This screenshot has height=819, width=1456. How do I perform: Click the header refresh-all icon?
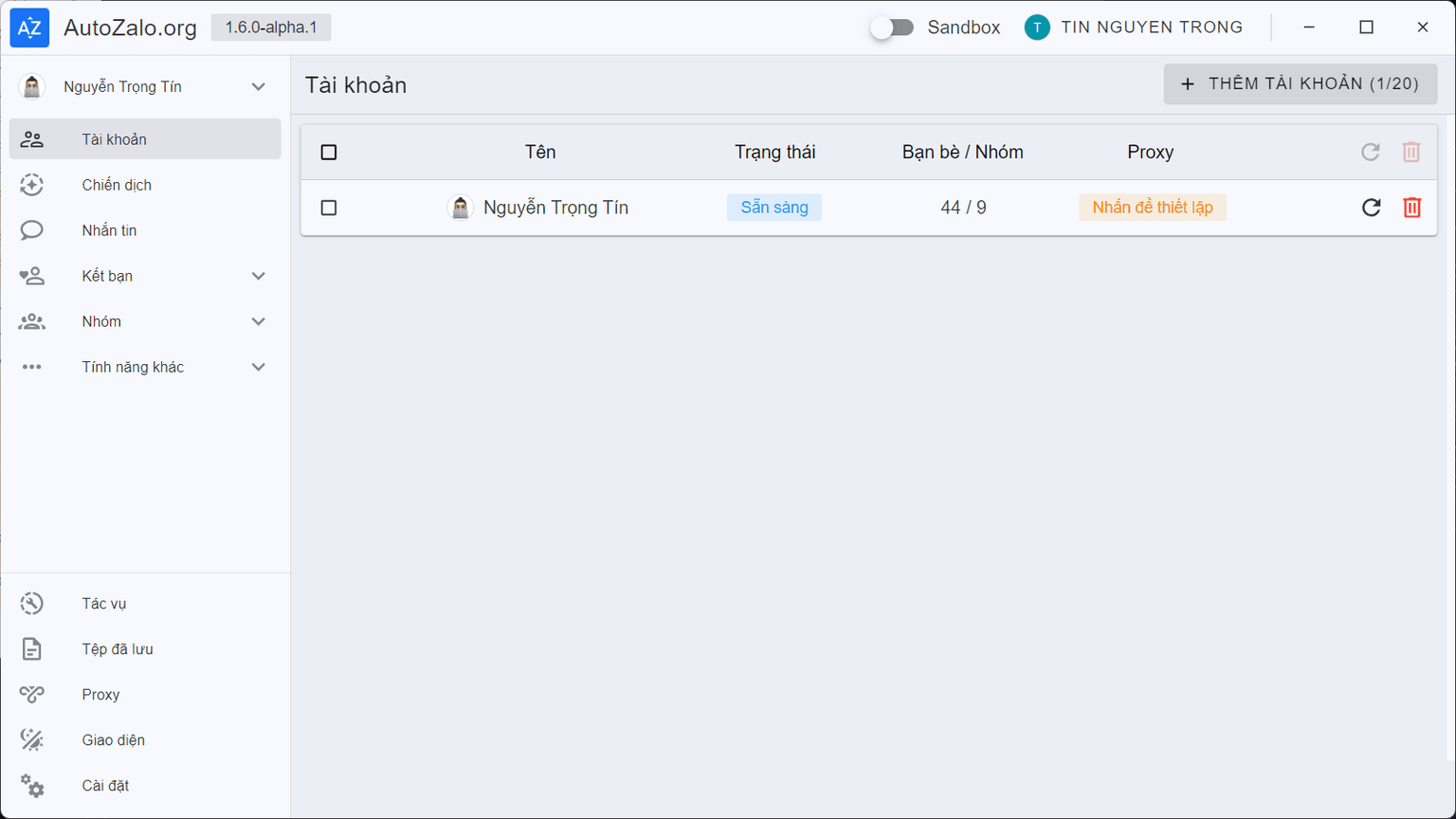point(1371,152)
